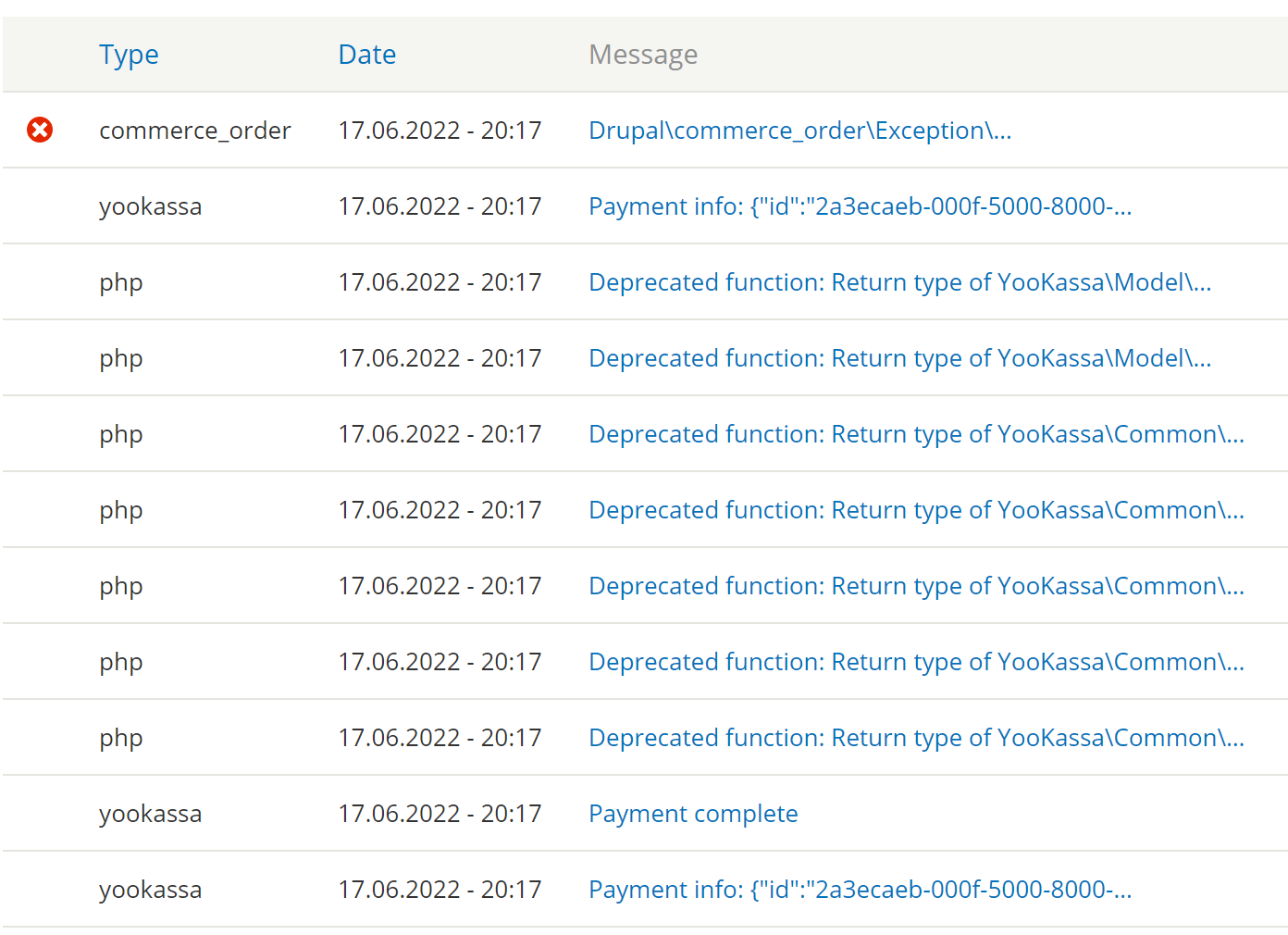Click the yookassa type label of 'Payment complete' row
Viewport: 1288px width, 935px height.
[x=150, y=813]
